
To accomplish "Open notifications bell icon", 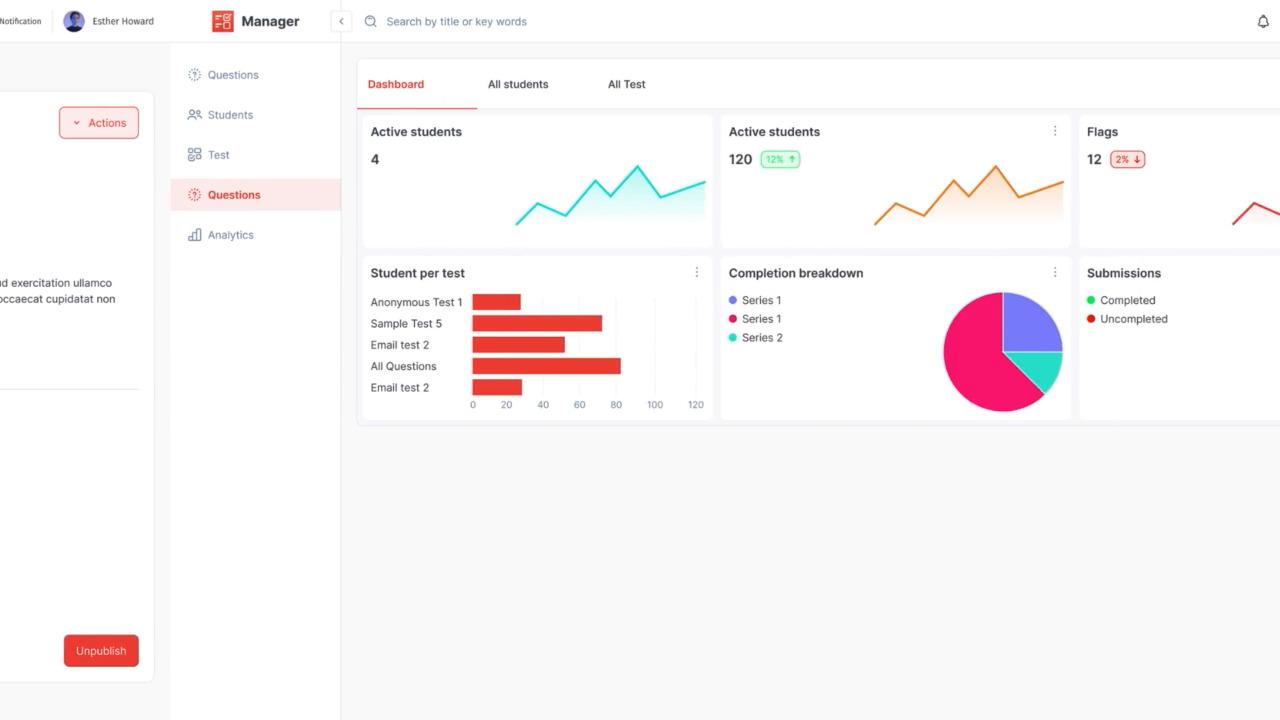I will 1263,21.
